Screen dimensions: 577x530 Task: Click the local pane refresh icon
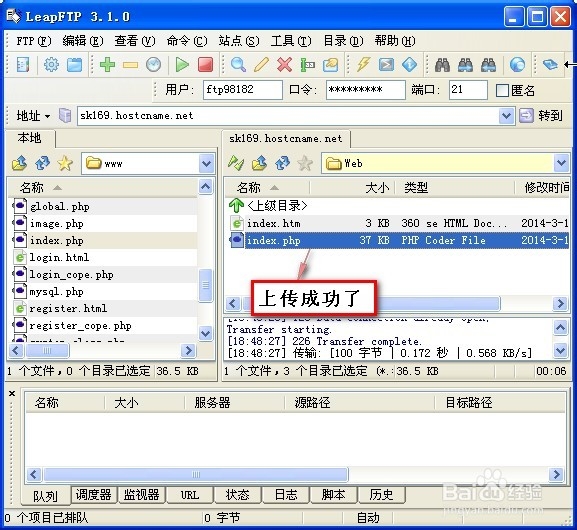42,163
